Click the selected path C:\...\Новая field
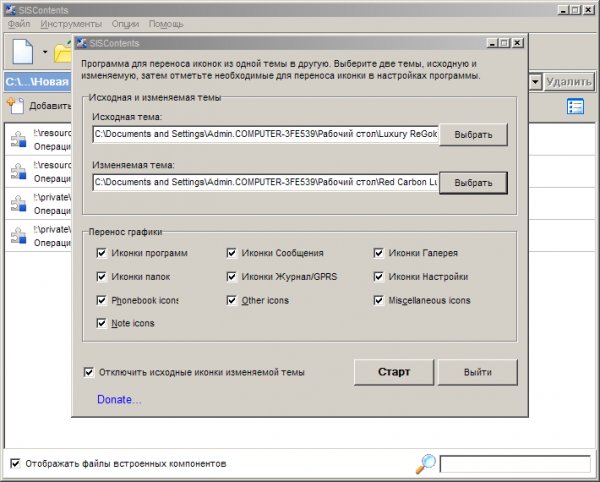The height and width of the screenshot is (482, 600). (38, 81)
